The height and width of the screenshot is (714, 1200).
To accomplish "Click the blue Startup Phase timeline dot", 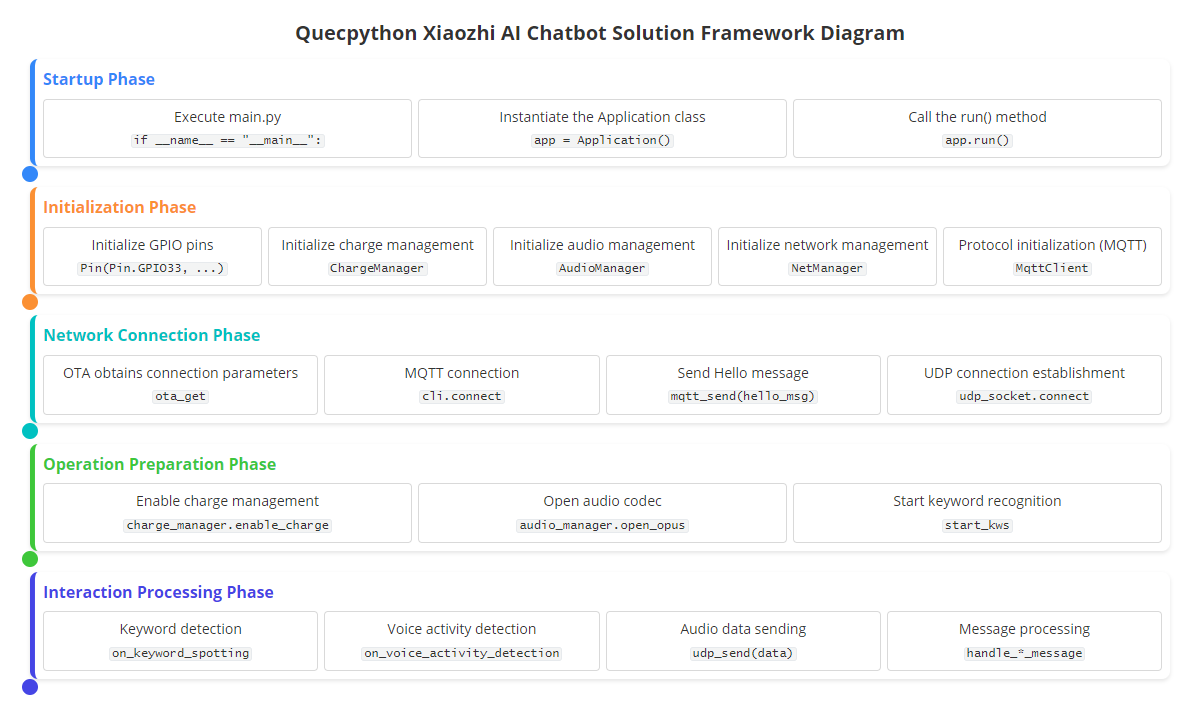I will [30, 174].
